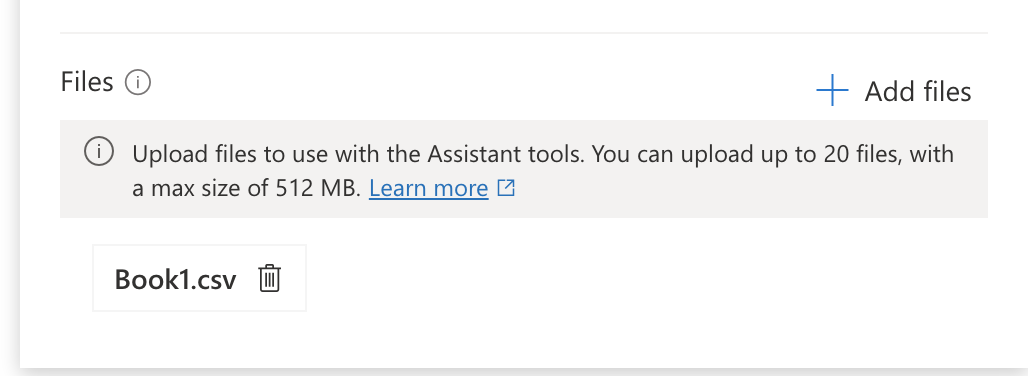The height and width of the screenshot is (376, 1028).
Task: Open the Learn more link
Action: click(x=429, y=189)
